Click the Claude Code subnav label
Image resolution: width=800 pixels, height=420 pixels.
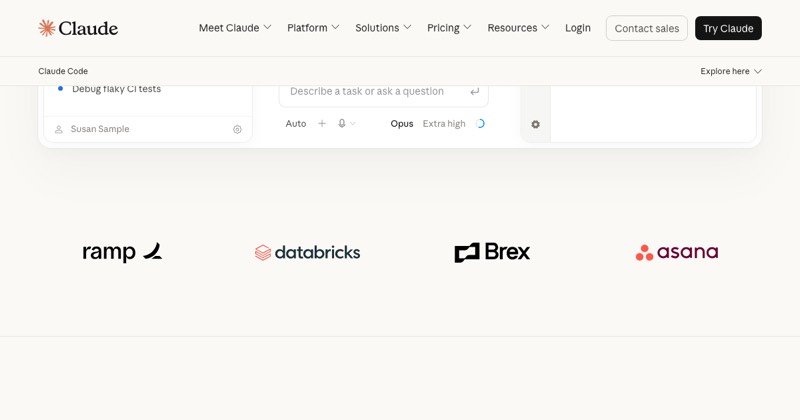coord(63,71)
